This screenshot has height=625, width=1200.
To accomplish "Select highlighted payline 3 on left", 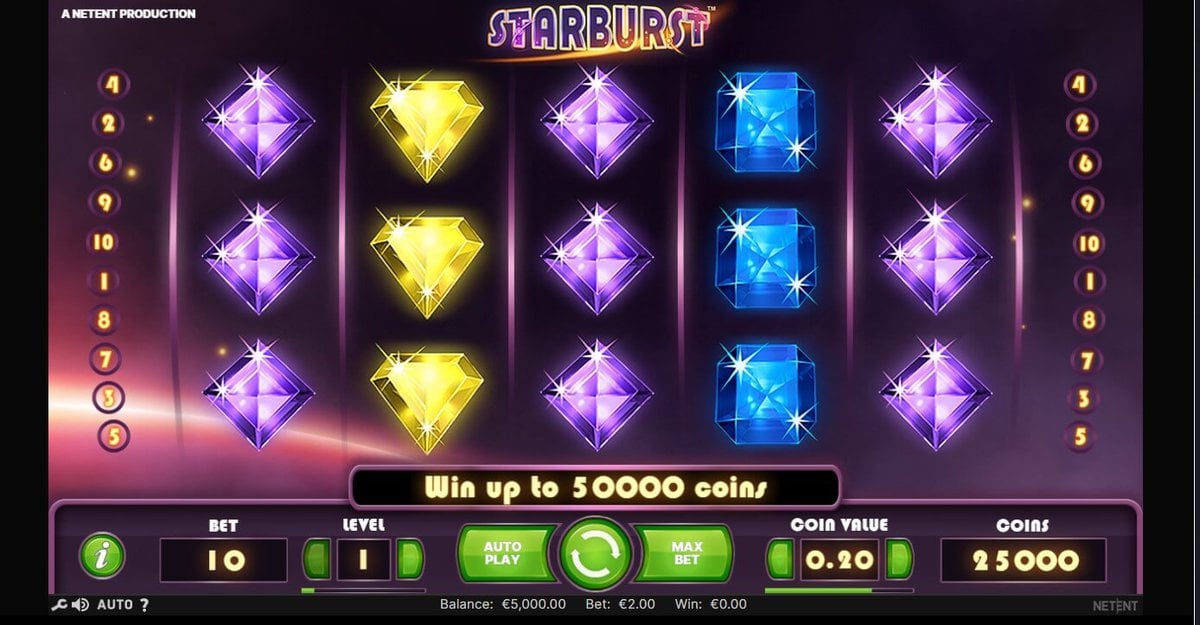I will click(108, 398).
